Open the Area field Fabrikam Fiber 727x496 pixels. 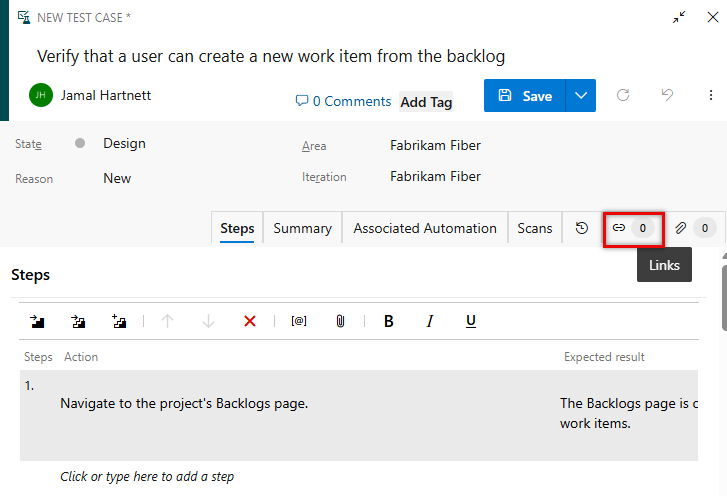coord(435,146)
